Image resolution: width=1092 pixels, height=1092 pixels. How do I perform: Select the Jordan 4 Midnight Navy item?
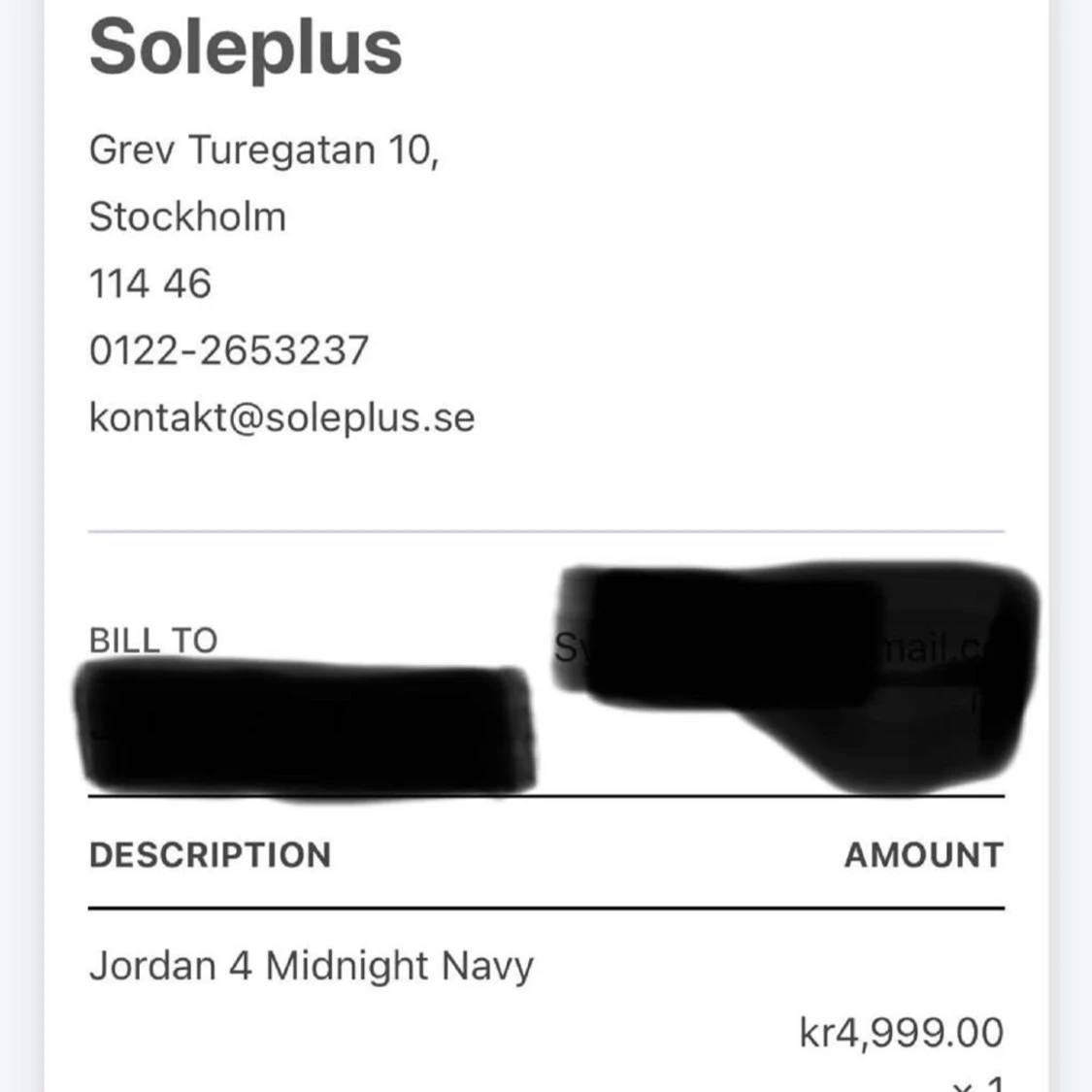point(311,966)
